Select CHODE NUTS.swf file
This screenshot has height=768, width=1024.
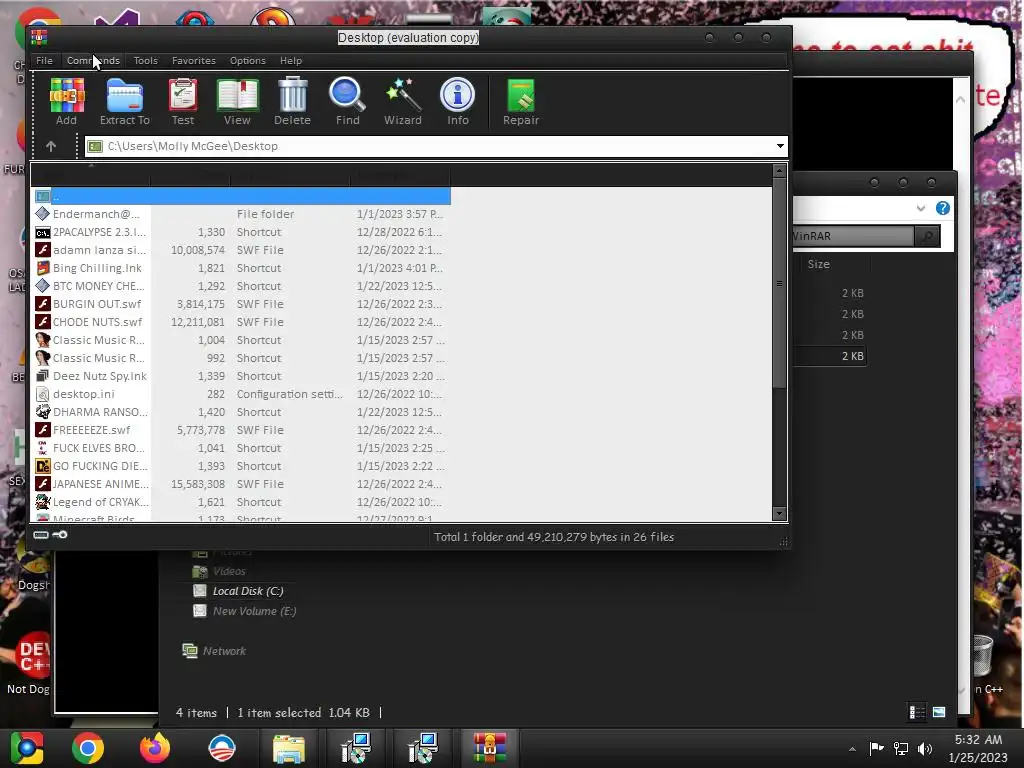(242, 322)
